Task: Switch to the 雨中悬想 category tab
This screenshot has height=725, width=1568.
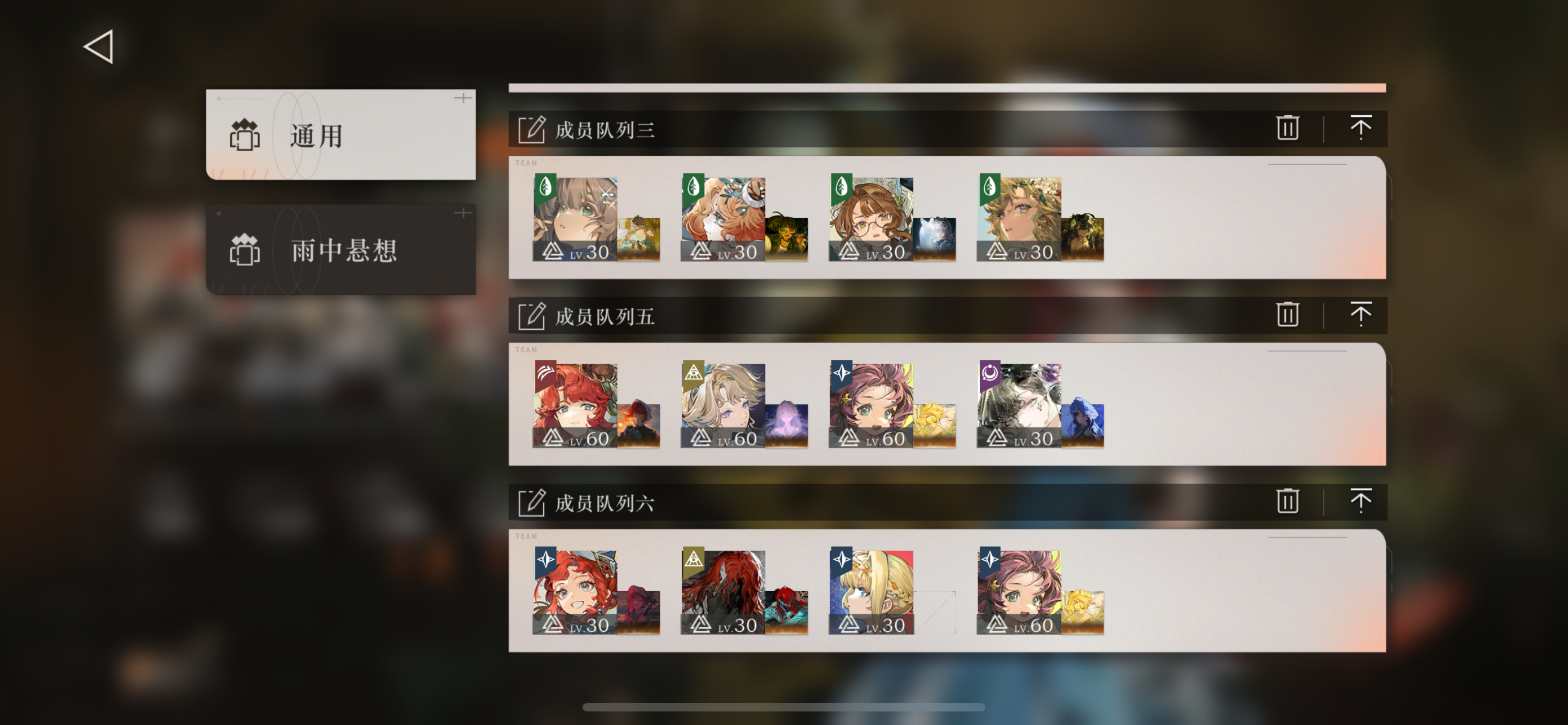Action: [x=341, y=250]
